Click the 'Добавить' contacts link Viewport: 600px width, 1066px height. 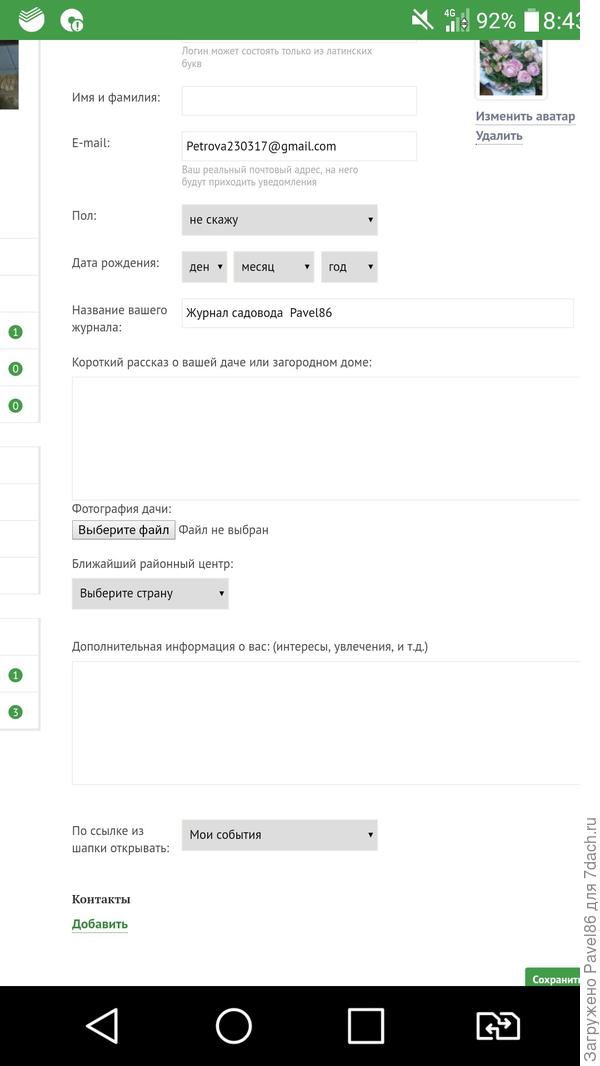100,924
